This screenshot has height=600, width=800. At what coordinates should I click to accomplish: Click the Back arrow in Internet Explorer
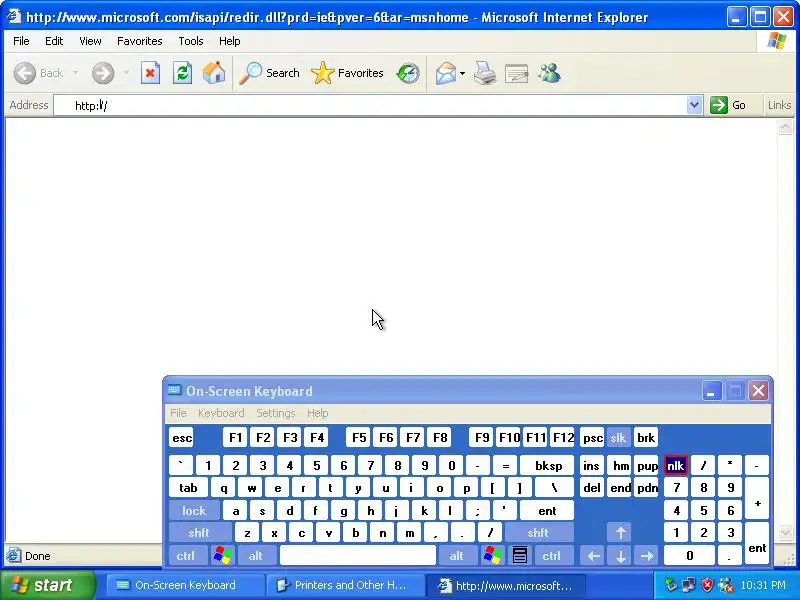[24, 73]
